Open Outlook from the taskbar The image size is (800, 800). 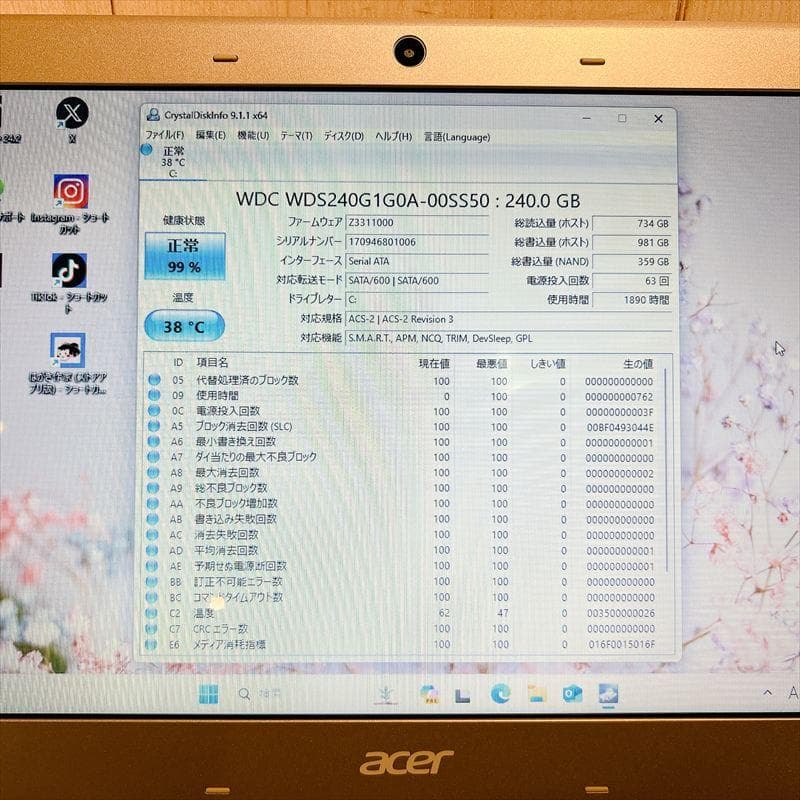pos(572,694)
